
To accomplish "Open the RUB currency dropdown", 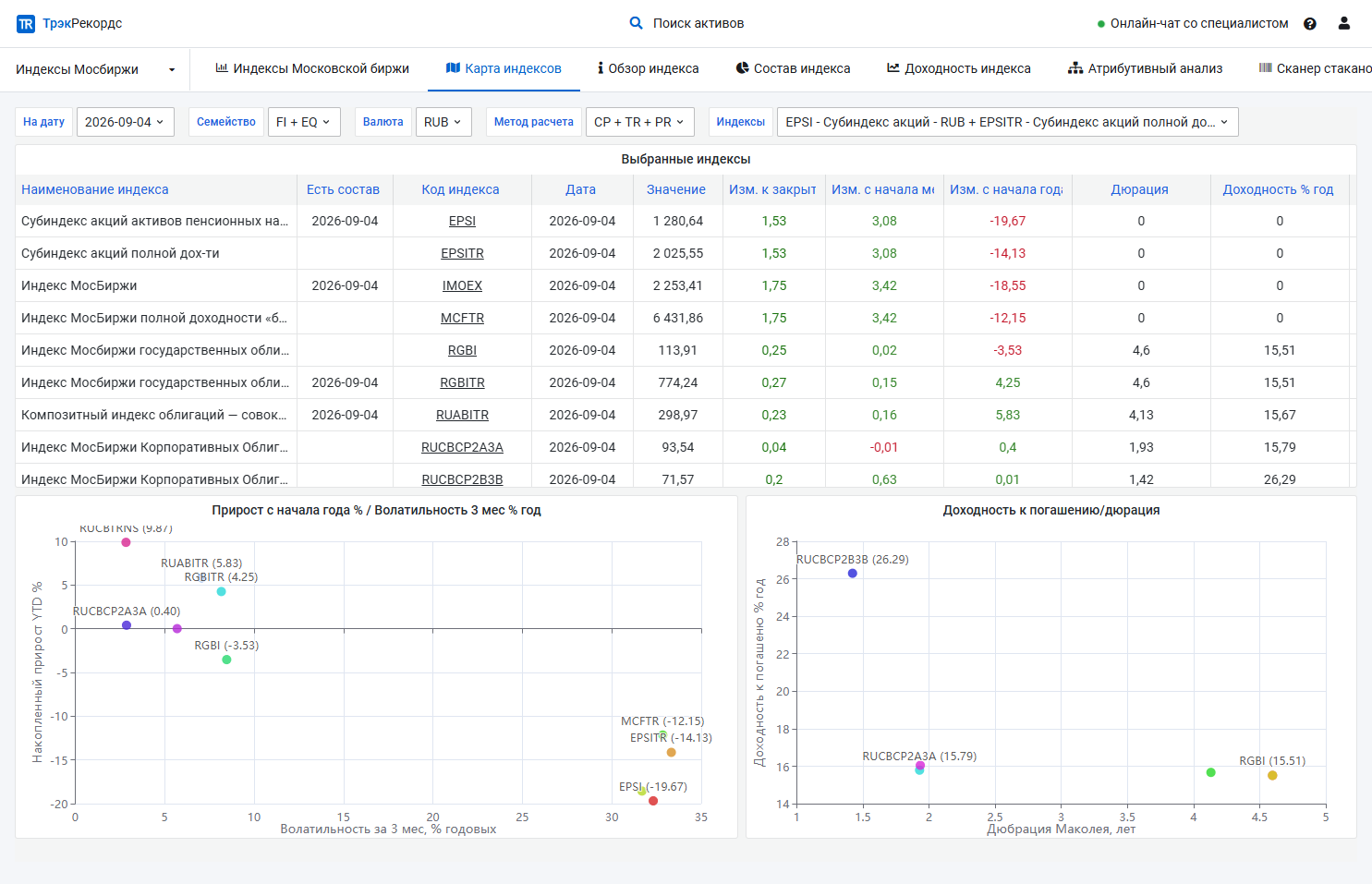I will (x=443, y=122).
